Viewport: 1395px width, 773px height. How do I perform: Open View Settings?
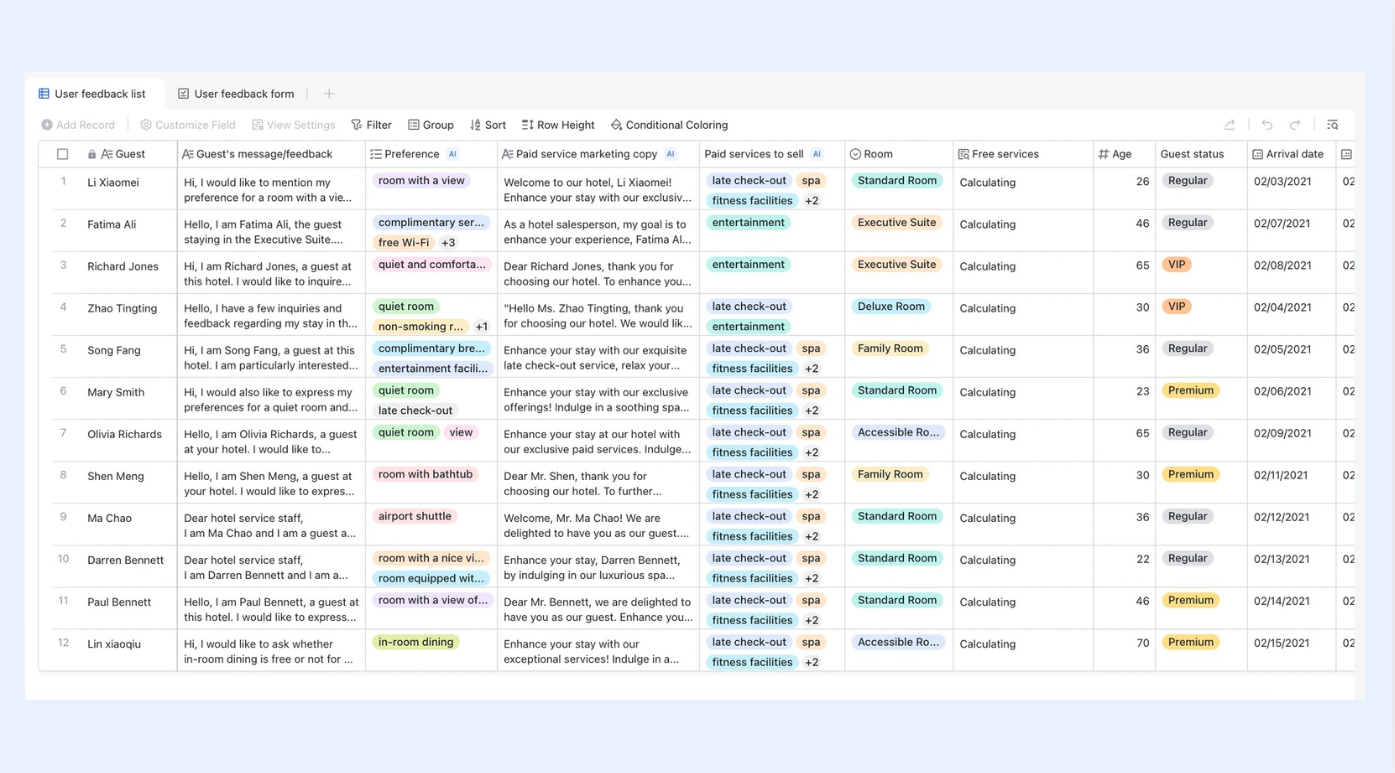(x=294, y=125)
